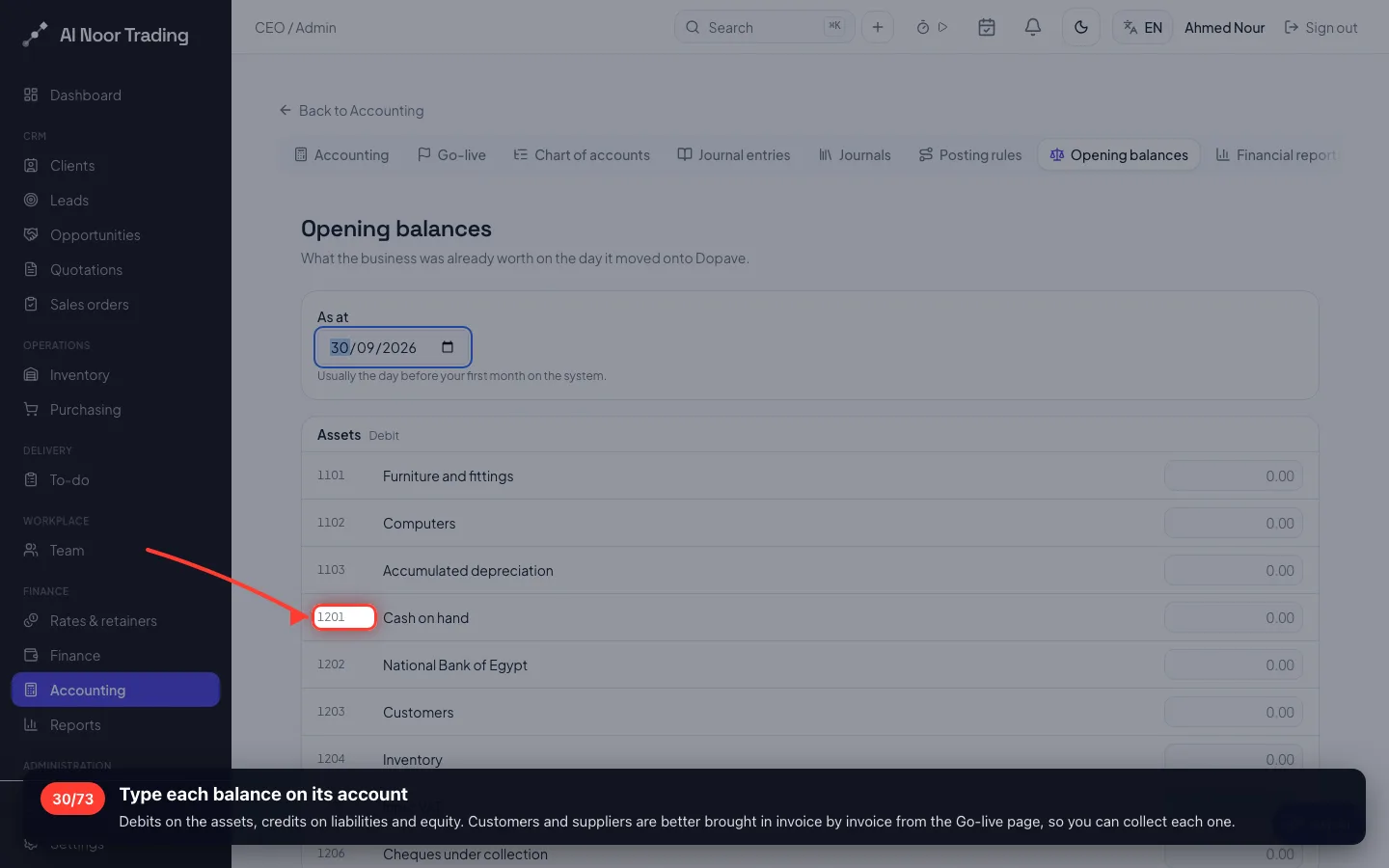Click the Cash on hand amount field
The height and width of the screenshot is (868, 1389).
1233,617
